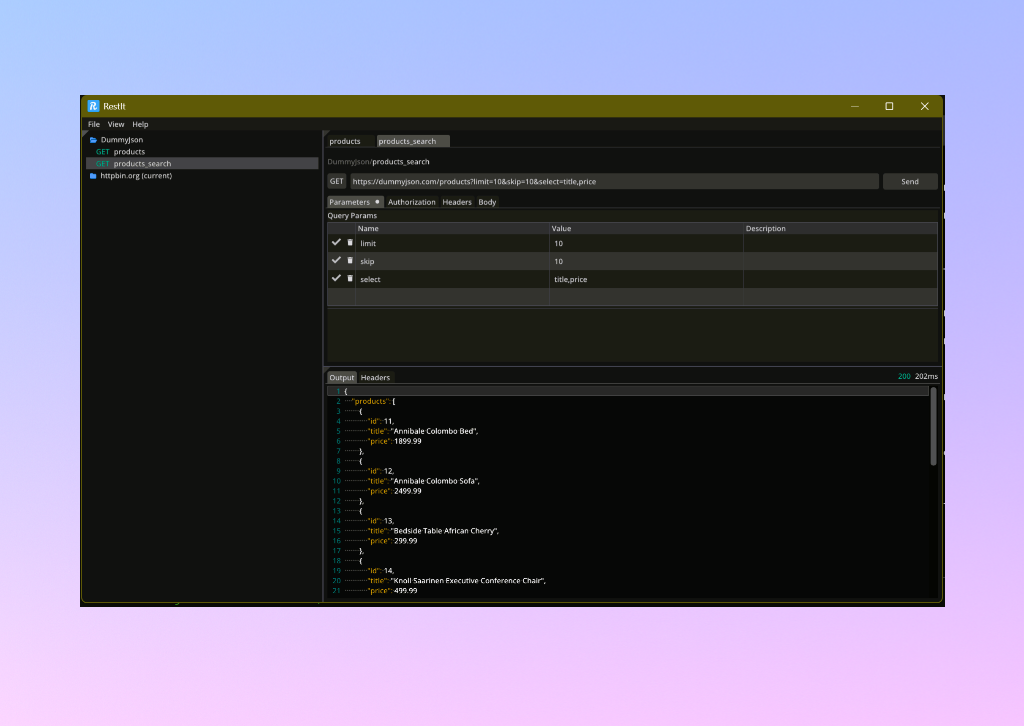Click the Value column header
Image resolution: width=1024 pixels, height=726 pixels.
646,229
